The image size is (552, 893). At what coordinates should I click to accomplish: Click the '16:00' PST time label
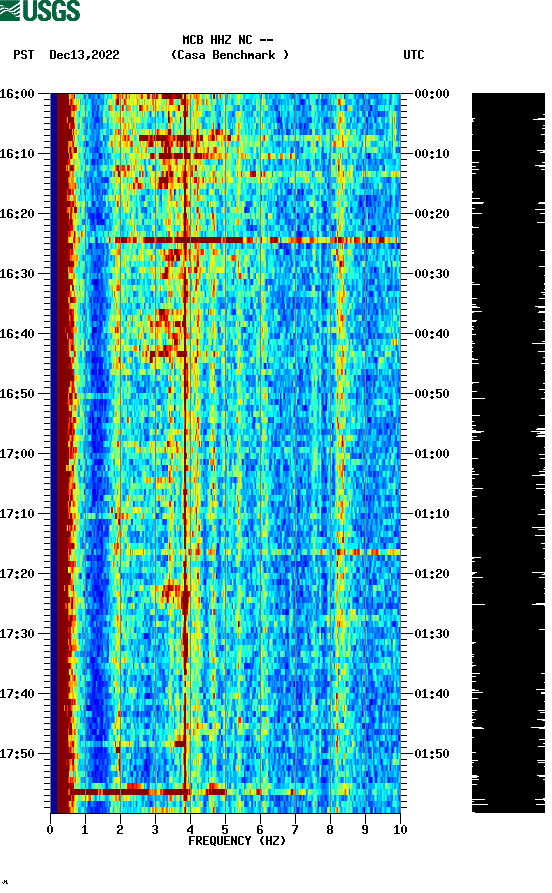tap(17, 93)
